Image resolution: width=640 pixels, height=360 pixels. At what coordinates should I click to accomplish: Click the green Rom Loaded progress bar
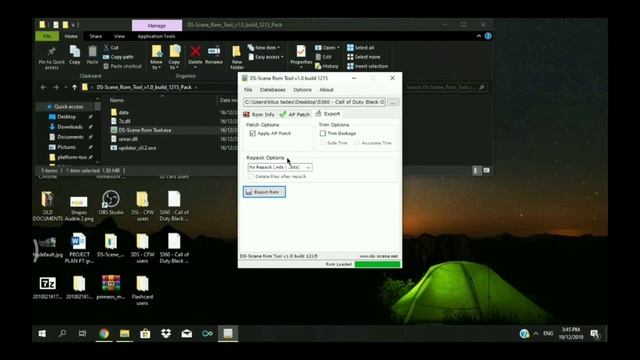pos(378,264)
